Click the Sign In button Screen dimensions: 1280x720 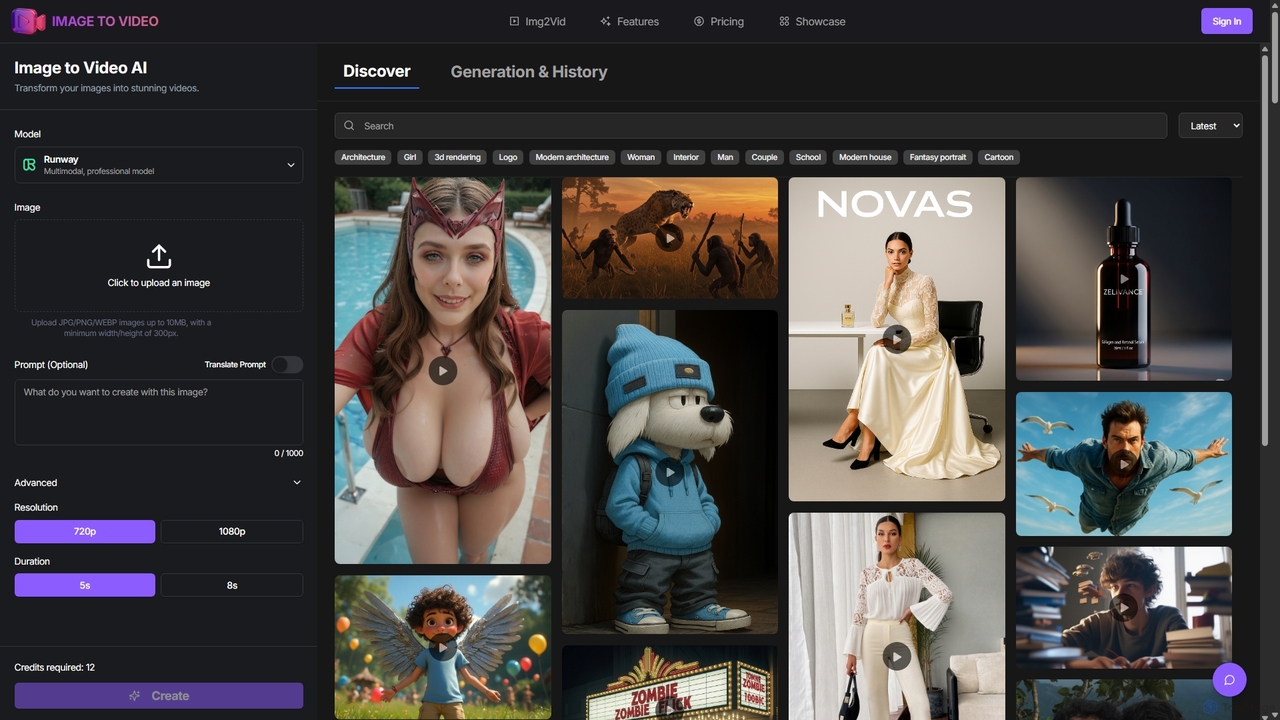click(1226, 21)
